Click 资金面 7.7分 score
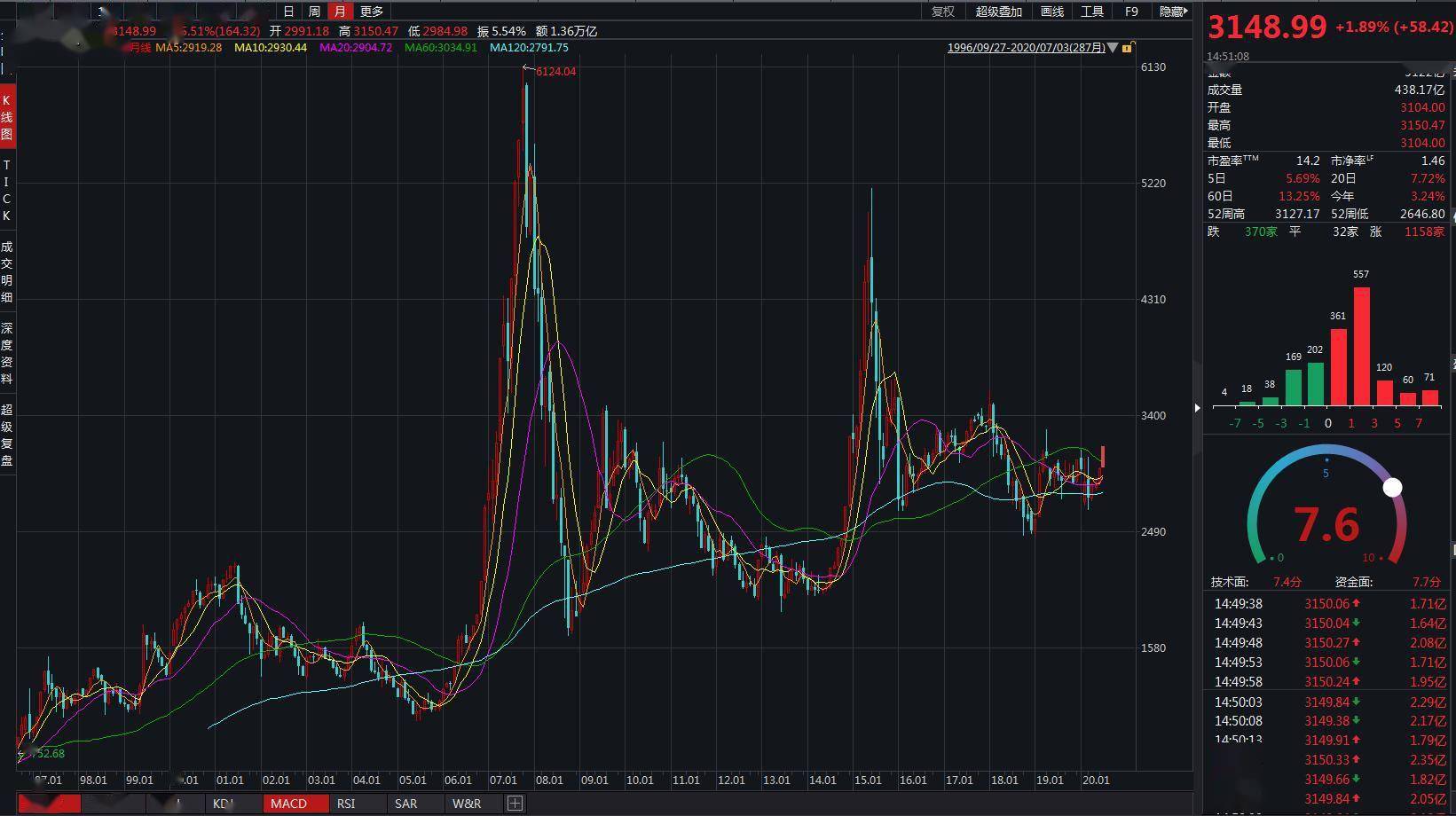1456x816 pixels. click(1427, 582)
